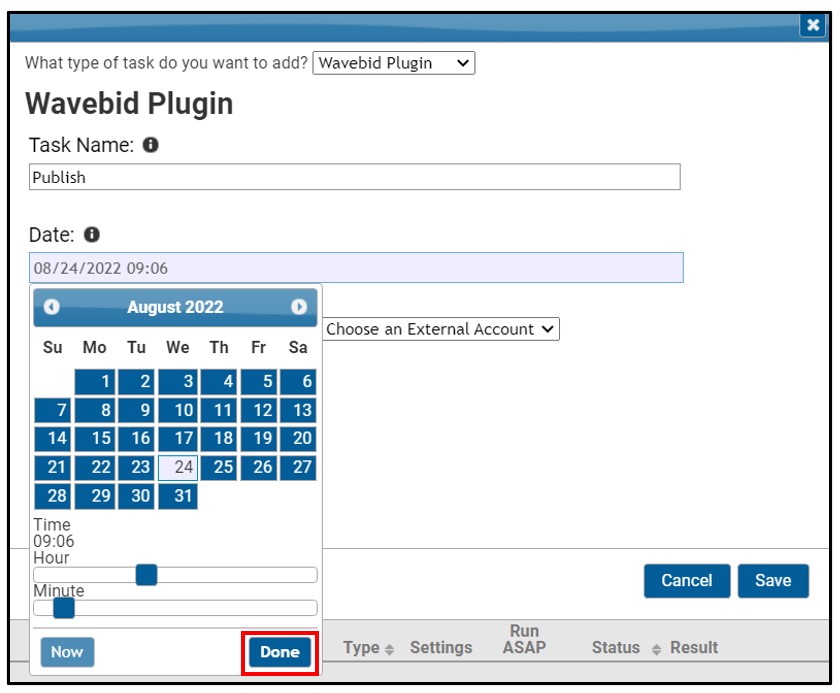Select August 26 in the calendar
The image size is (840, 693).
pyautogui.click(x=259, y=468)
